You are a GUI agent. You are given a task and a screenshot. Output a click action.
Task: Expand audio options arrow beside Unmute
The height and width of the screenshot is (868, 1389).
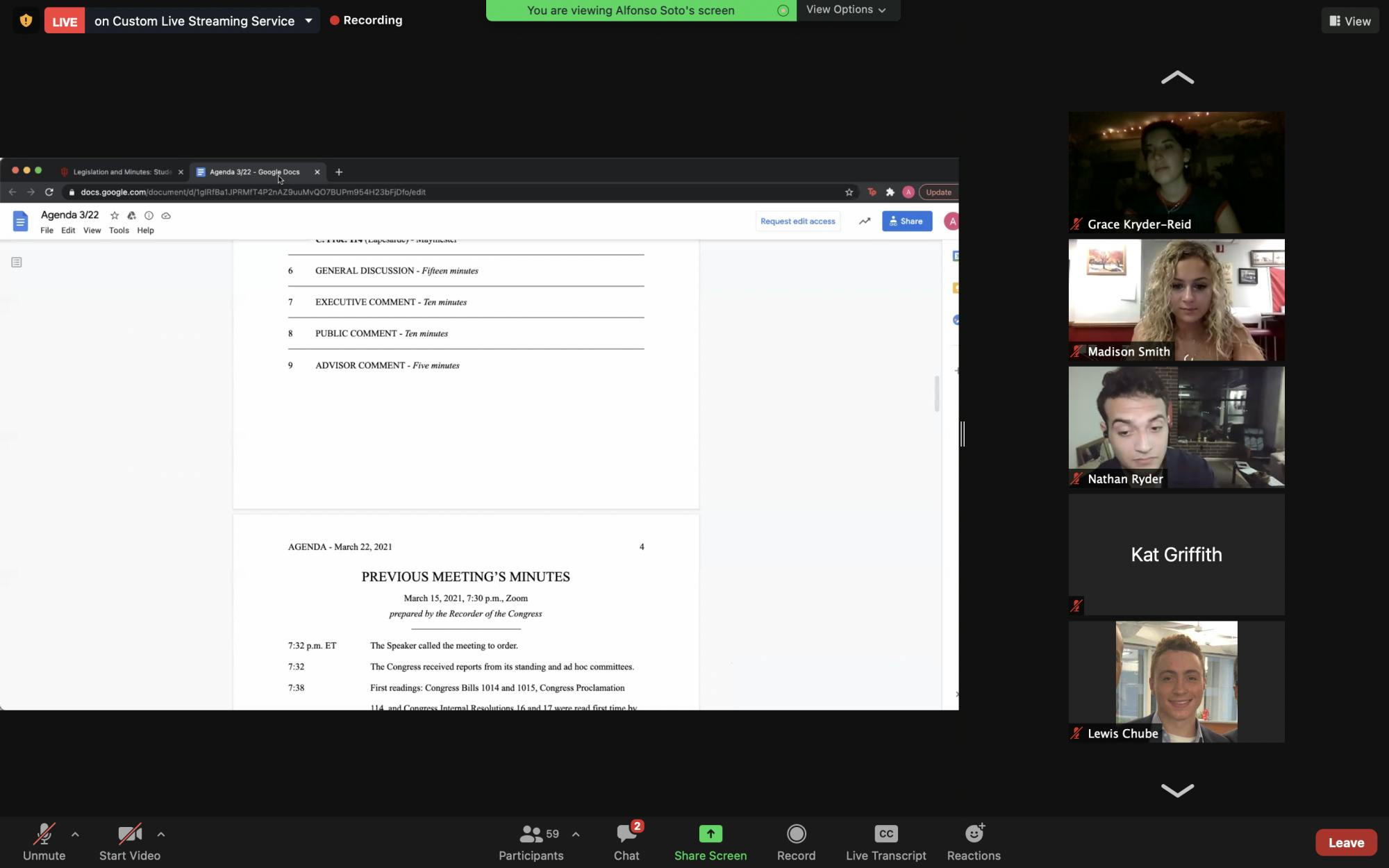pyautogui.click(x=75, y=834)
